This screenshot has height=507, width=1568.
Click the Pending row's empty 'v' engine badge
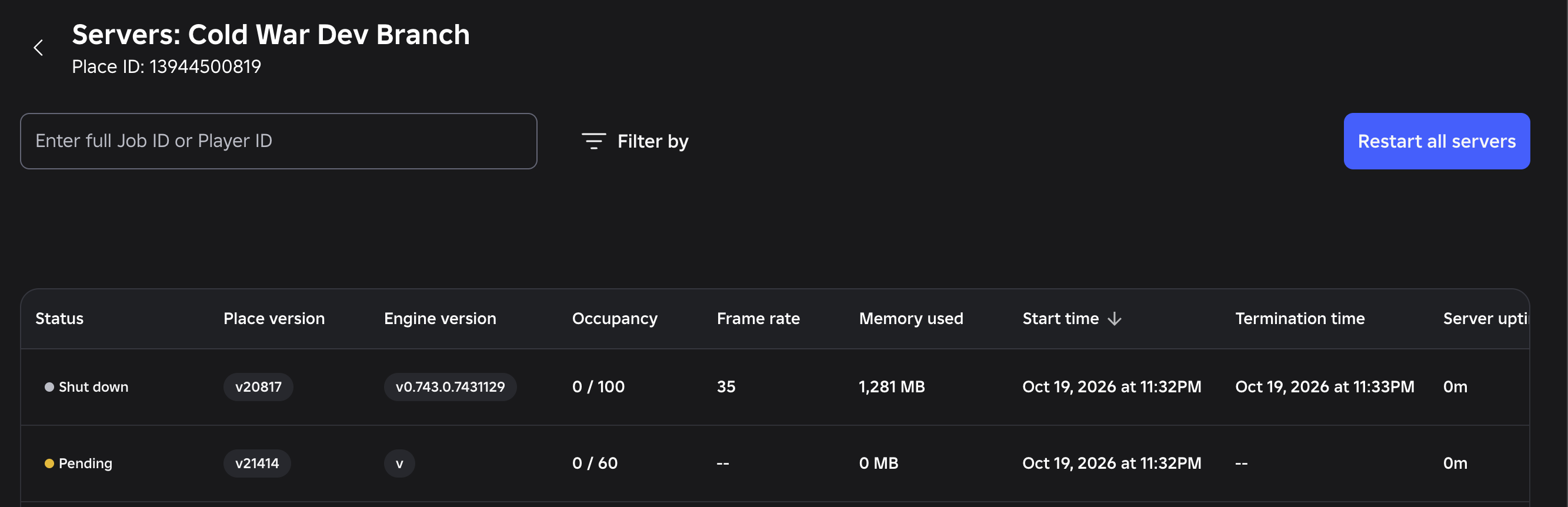[399, 464]
